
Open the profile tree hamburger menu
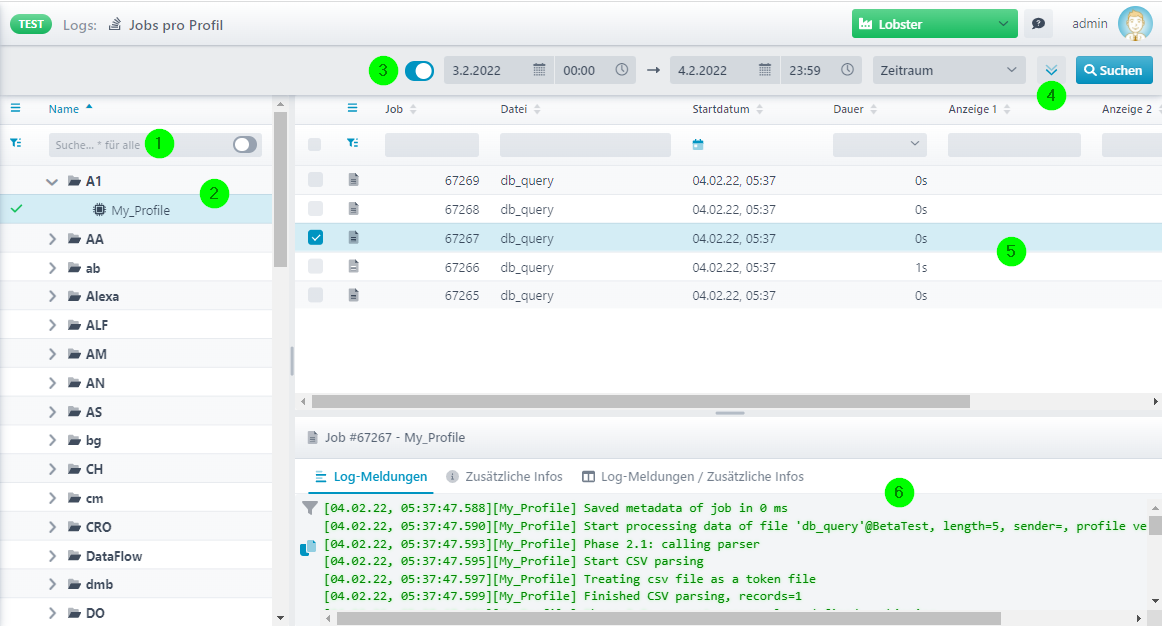[16, 108]
